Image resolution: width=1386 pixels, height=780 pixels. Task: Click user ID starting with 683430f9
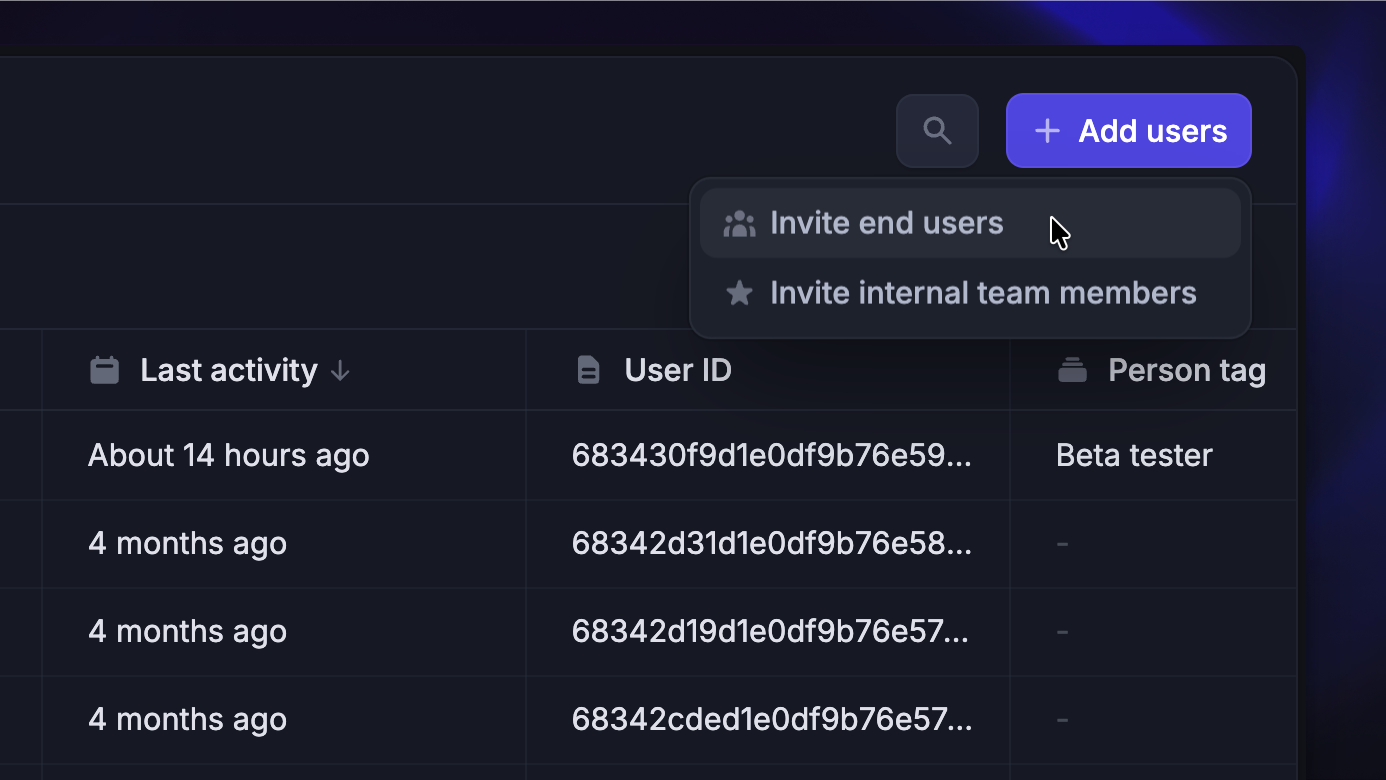[771, 456]
